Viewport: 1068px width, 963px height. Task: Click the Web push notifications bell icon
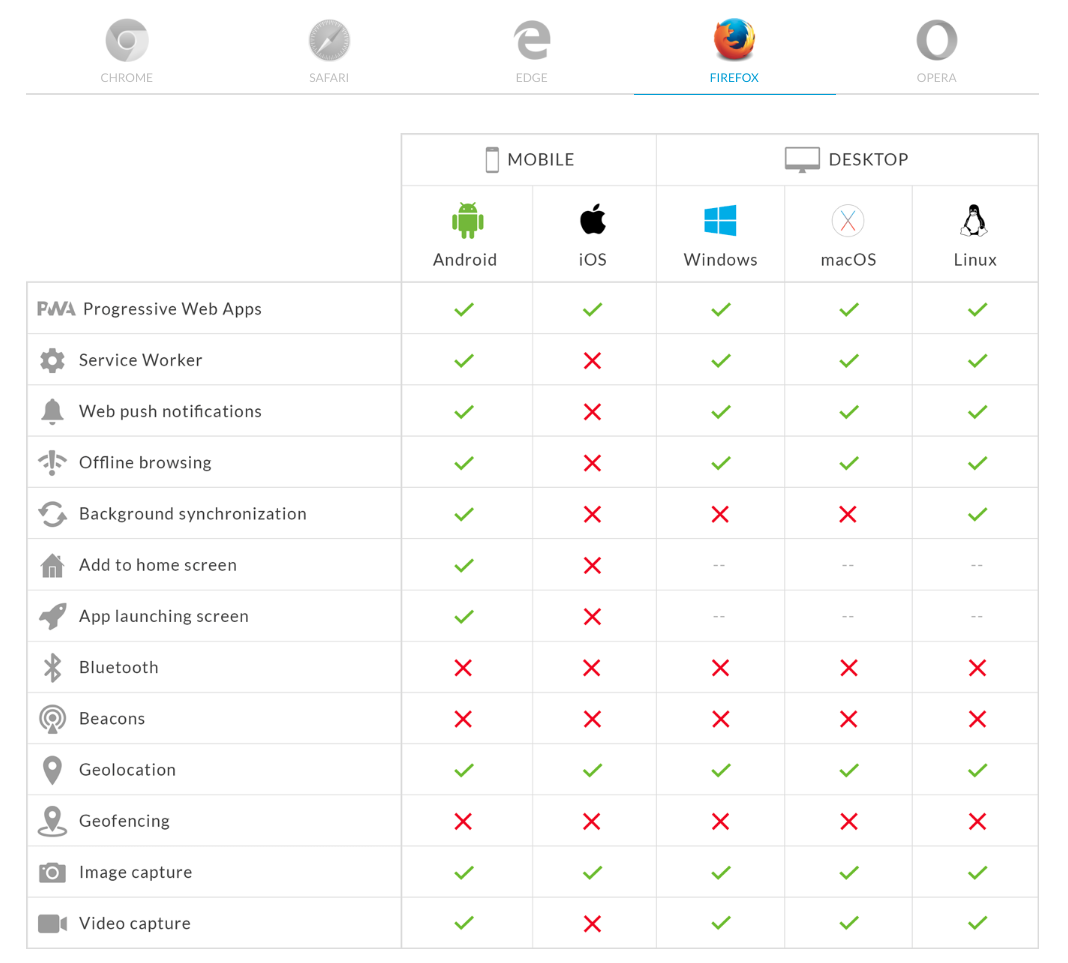[x=52, y=412]
